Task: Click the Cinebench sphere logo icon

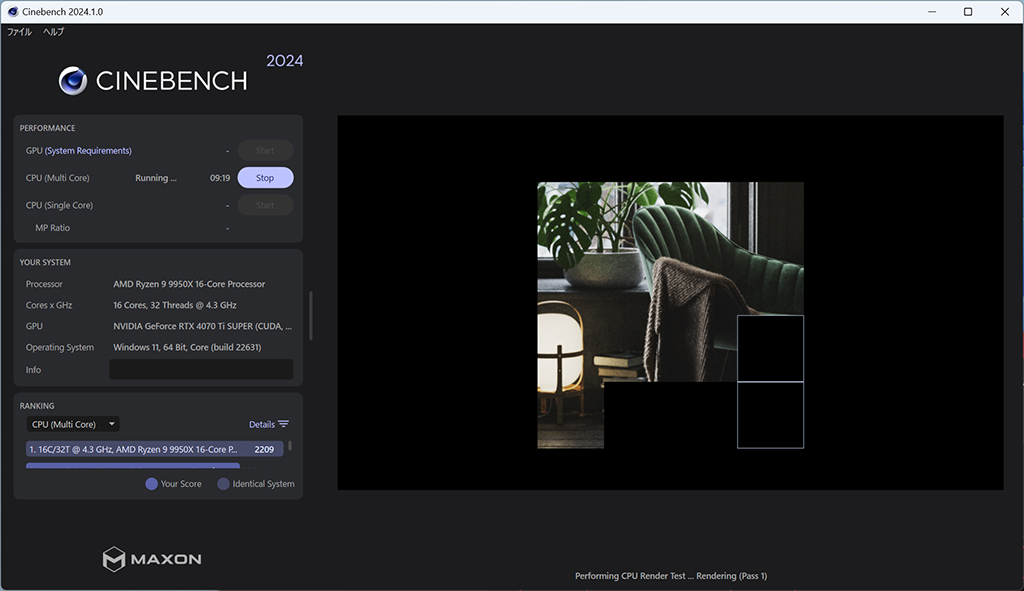Action: (72, 81)
